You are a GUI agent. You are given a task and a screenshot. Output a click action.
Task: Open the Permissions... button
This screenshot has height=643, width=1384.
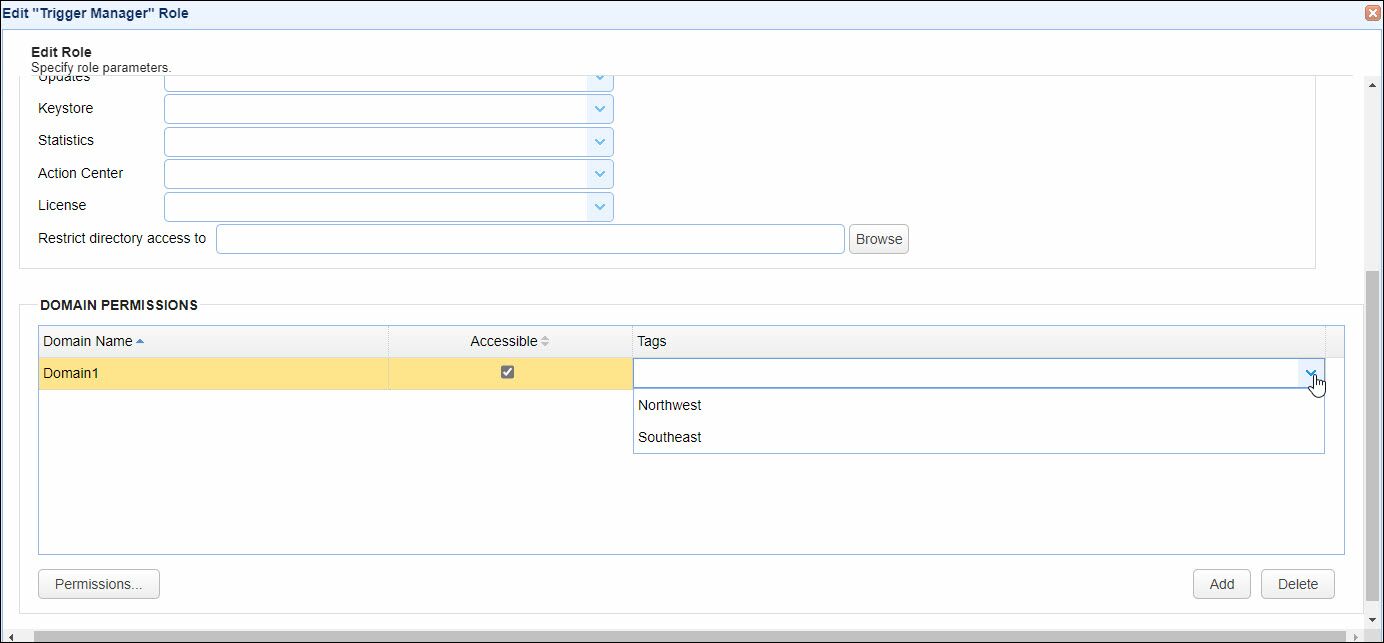pos(99,584)
